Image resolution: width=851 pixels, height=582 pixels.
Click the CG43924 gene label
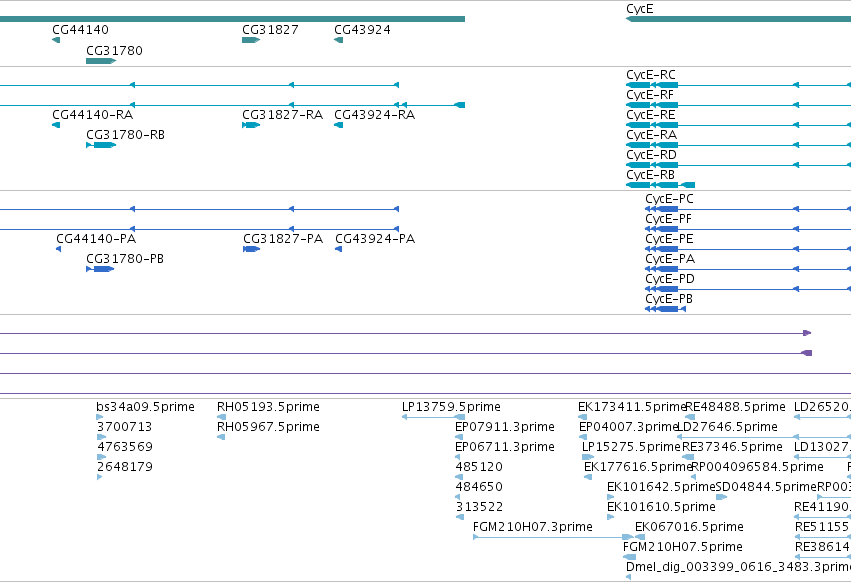point(363,30)
